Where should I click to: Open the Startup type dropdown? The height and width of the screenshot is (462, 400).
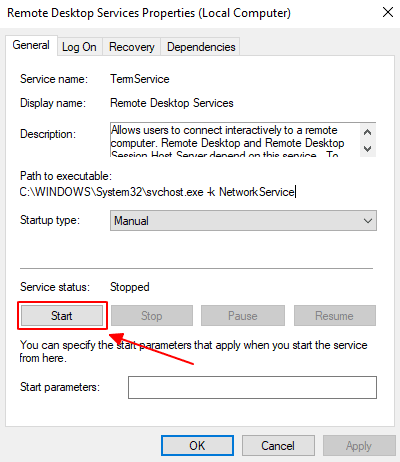pos(243,221)
